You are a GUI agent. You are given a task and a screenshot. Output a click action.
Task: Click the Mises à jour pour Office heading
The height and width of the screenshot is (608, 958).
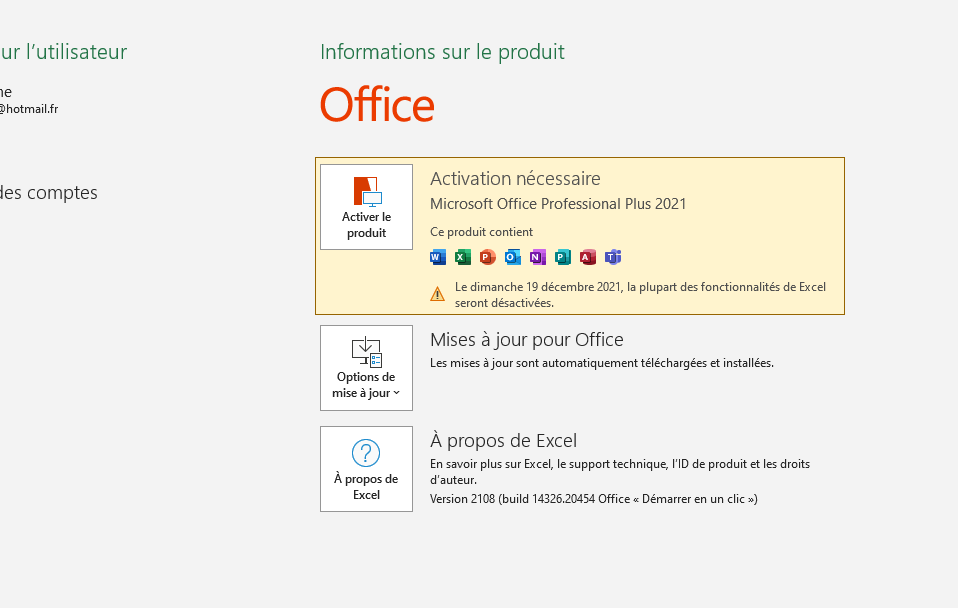click(527, 340)
